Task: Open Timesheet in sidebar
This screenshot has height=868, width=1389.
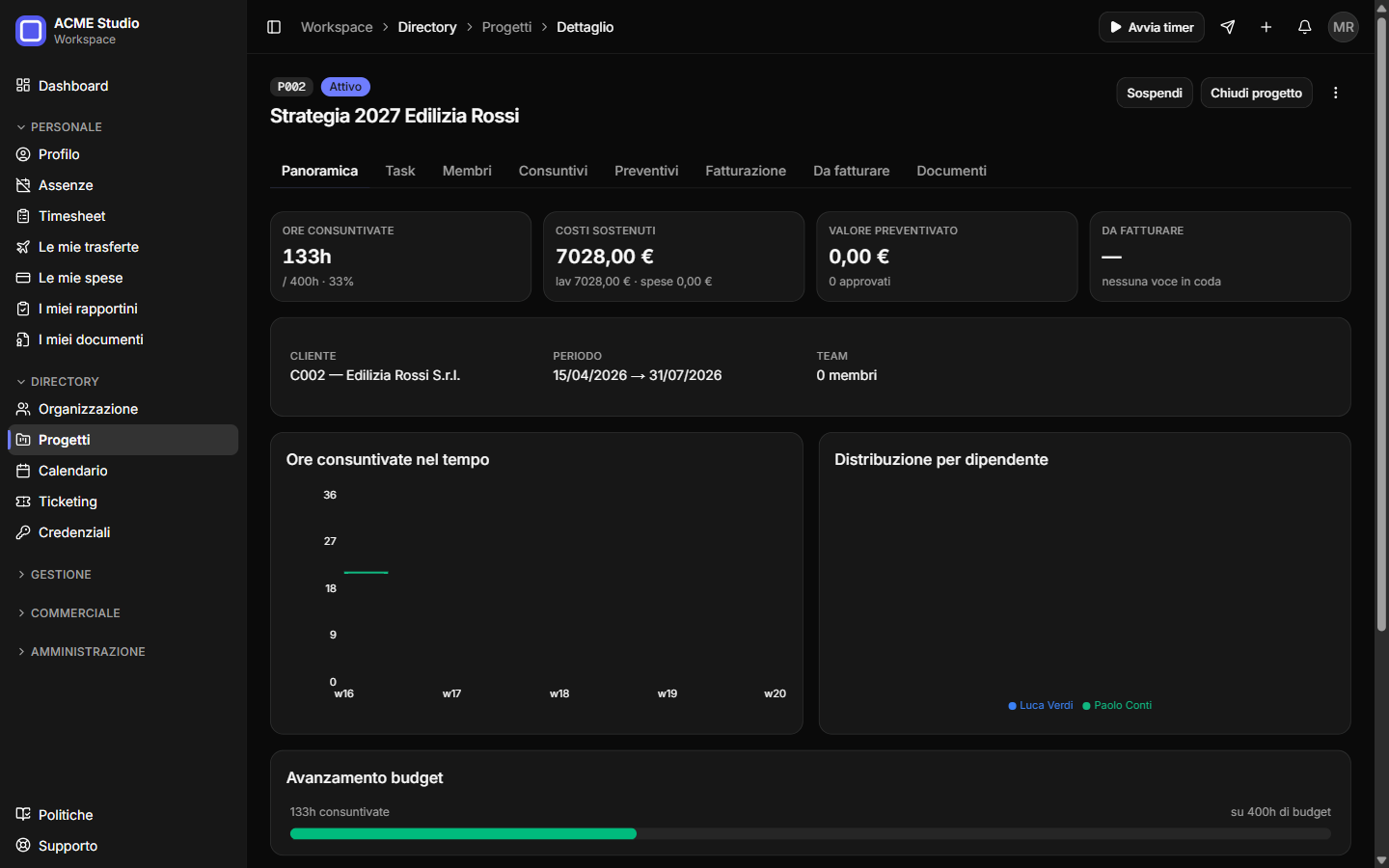Action: [123, 216]
